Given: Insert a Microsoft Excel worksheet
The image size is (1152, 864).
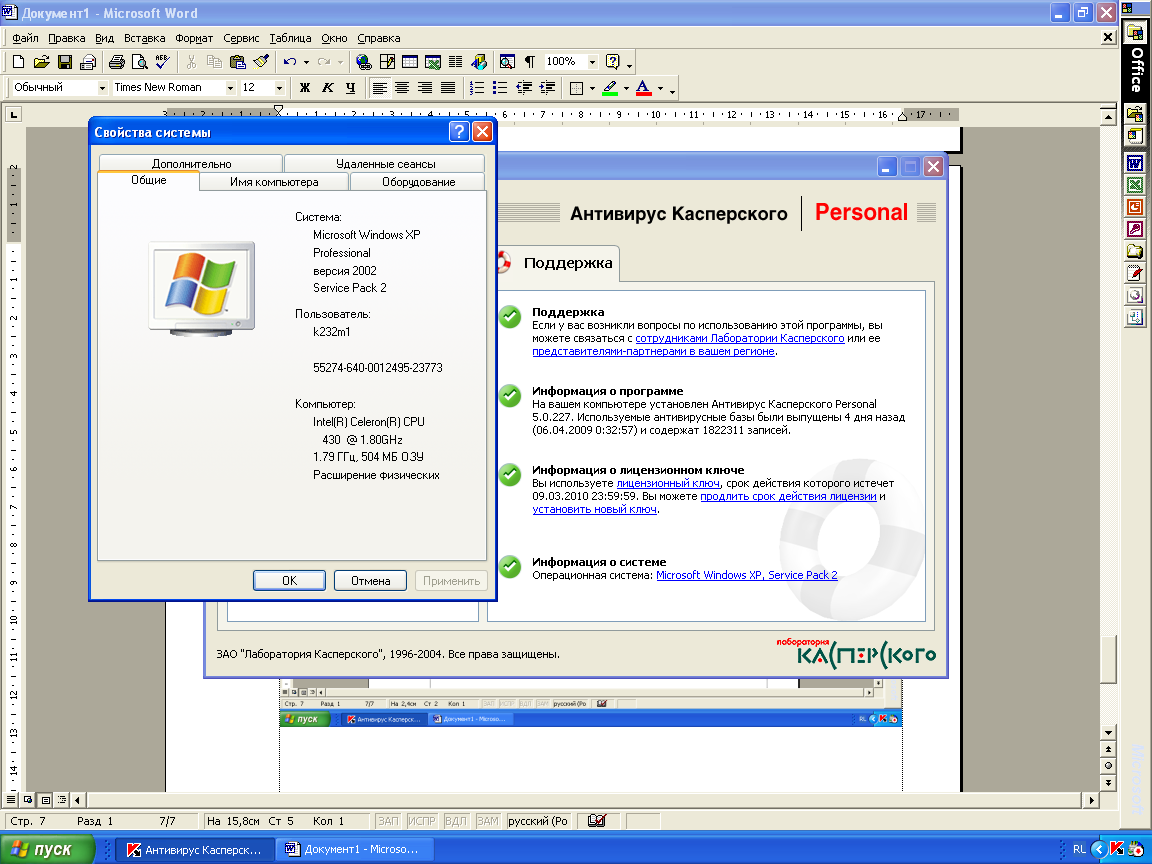Looking at the screenshot, I should [x=433, y=62].
